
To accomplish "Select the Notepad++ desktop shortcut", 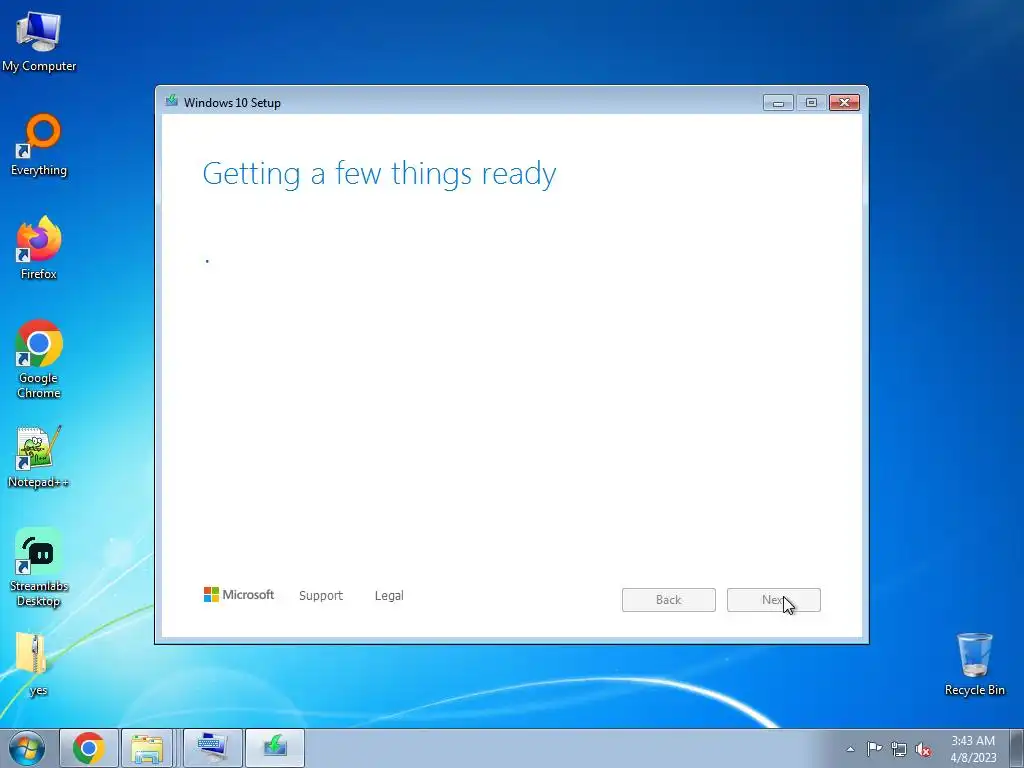I will pyautogui.click(x=39, y=456).
